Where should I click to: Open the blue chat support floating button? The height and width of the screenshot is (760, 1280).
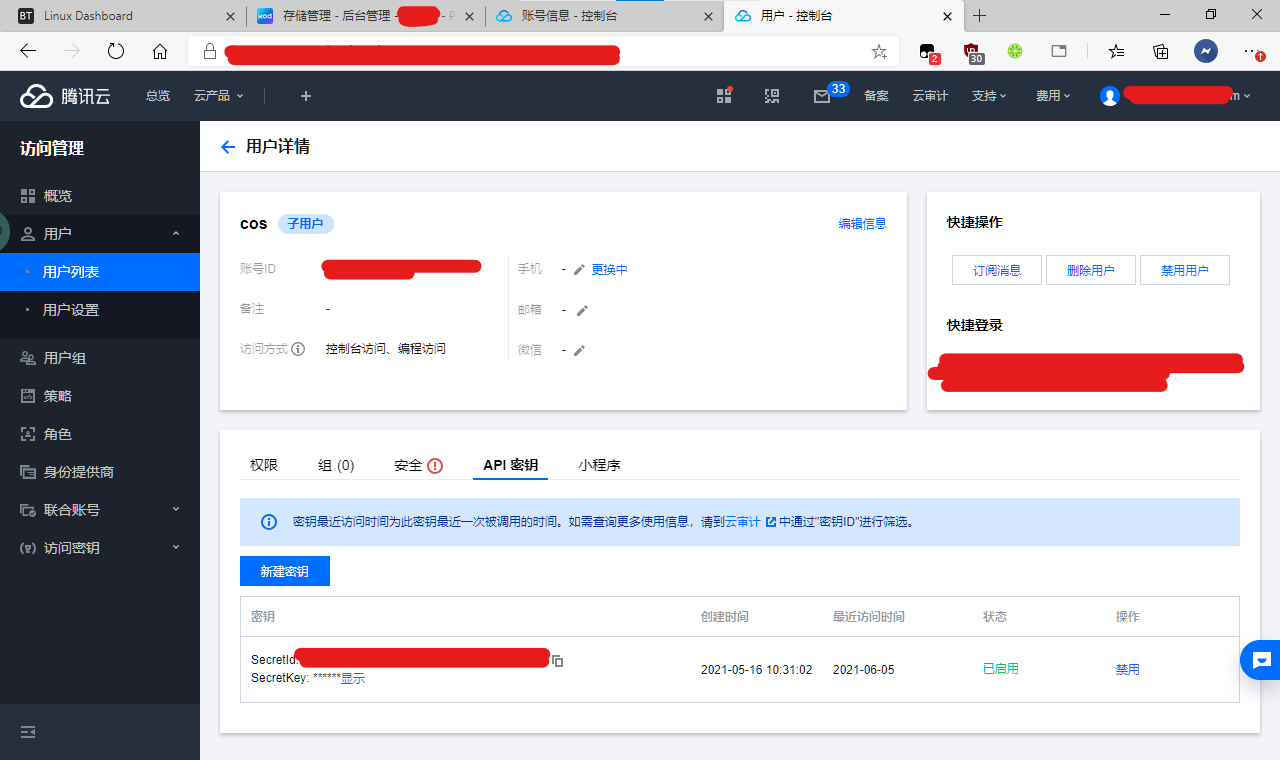[1261, 660]
